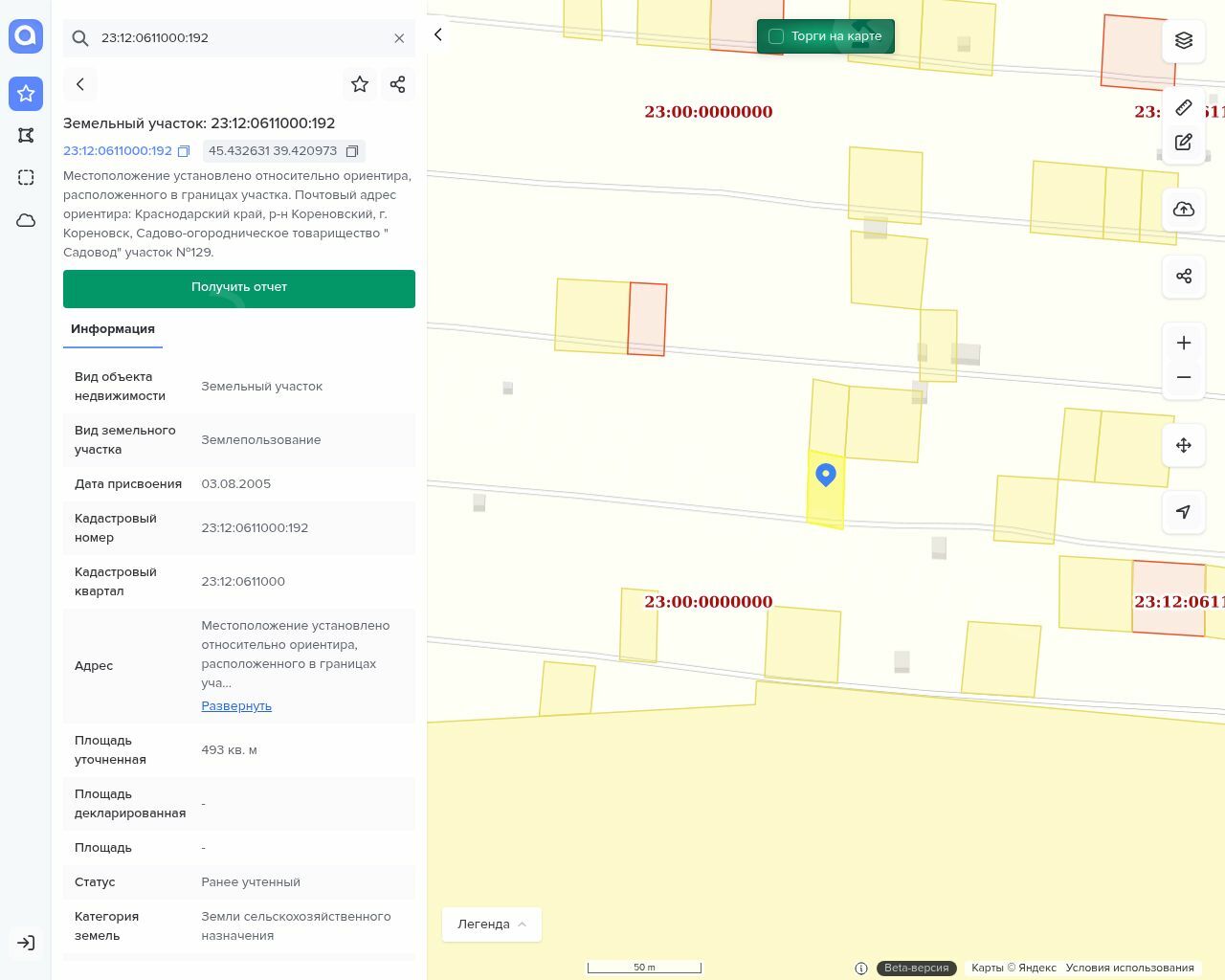Viewport: 1225px width, 980px height.
Task: Click the map layers icon
Action: [1184, 40]
